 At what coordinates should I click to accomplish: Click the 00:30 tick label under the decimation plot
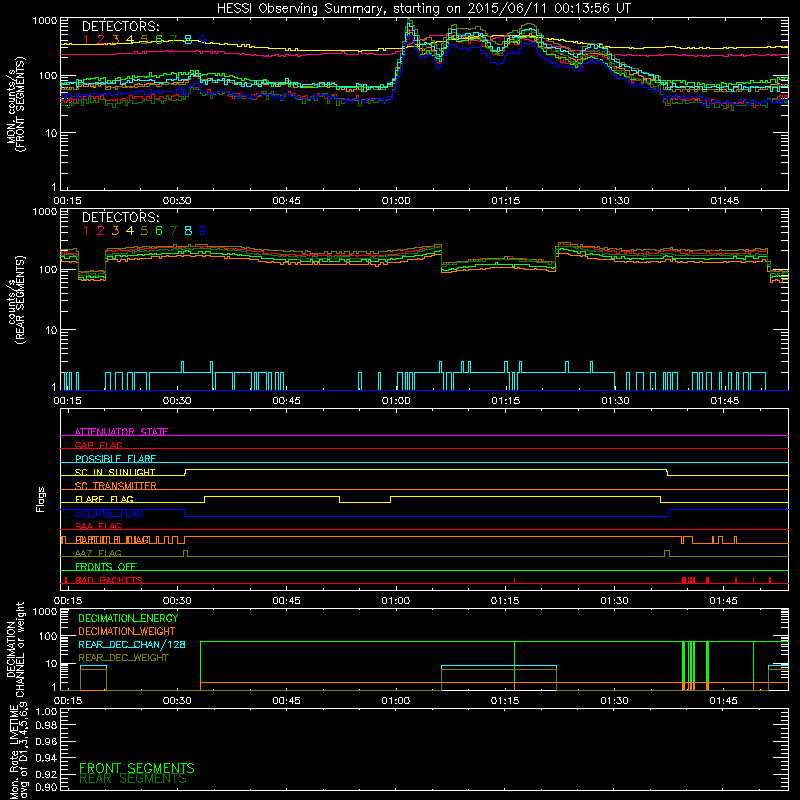(177, 701)
